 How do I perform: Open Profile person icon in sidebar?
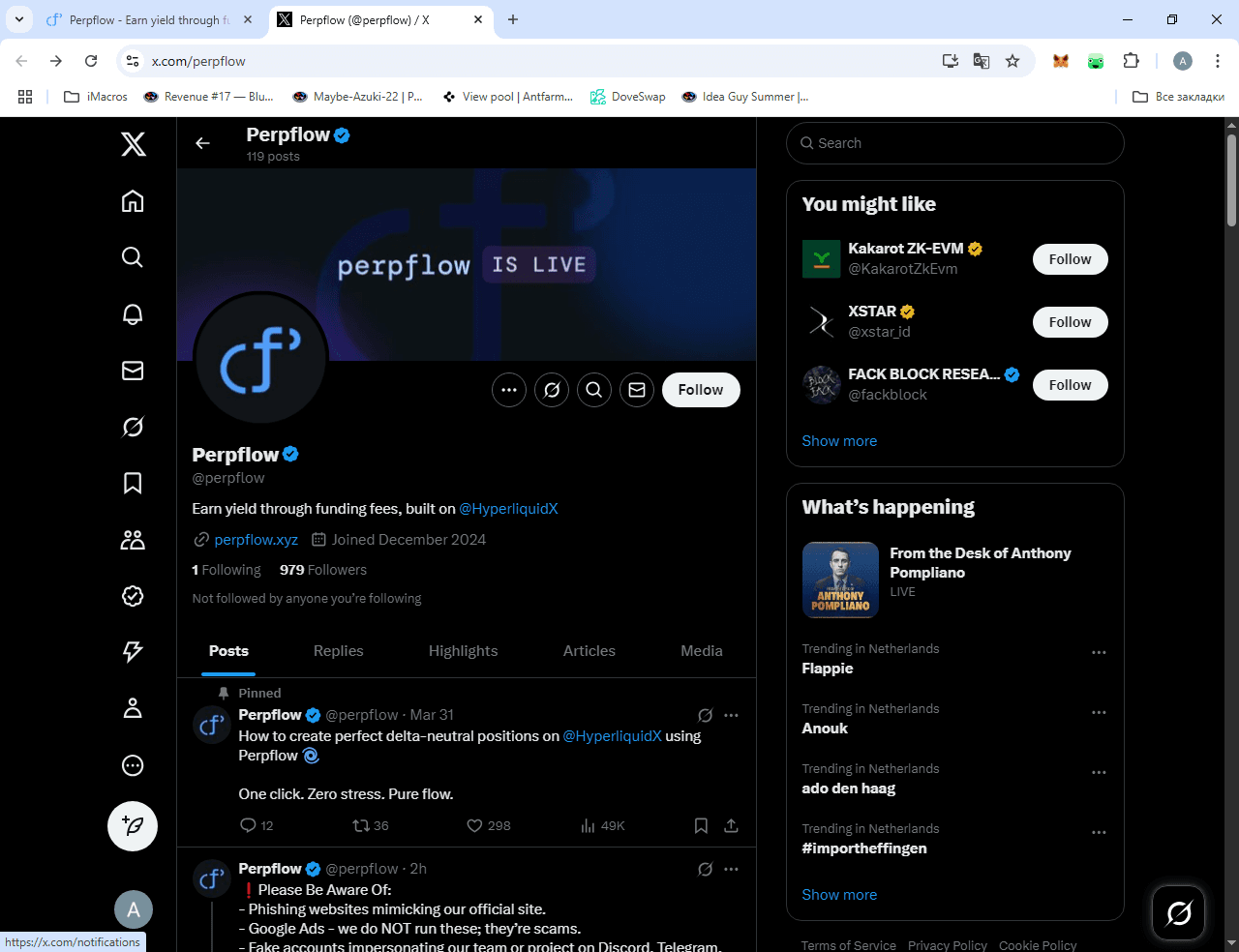[133, 709]
